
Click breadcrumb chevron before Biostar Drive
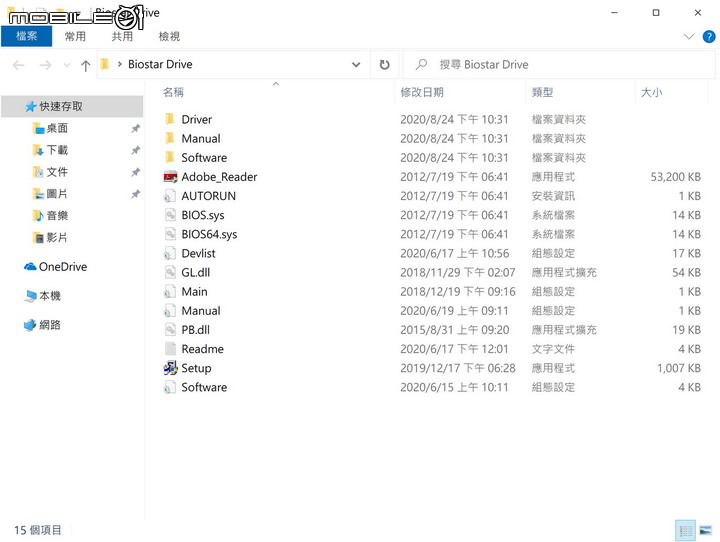(x=119, y=64)
